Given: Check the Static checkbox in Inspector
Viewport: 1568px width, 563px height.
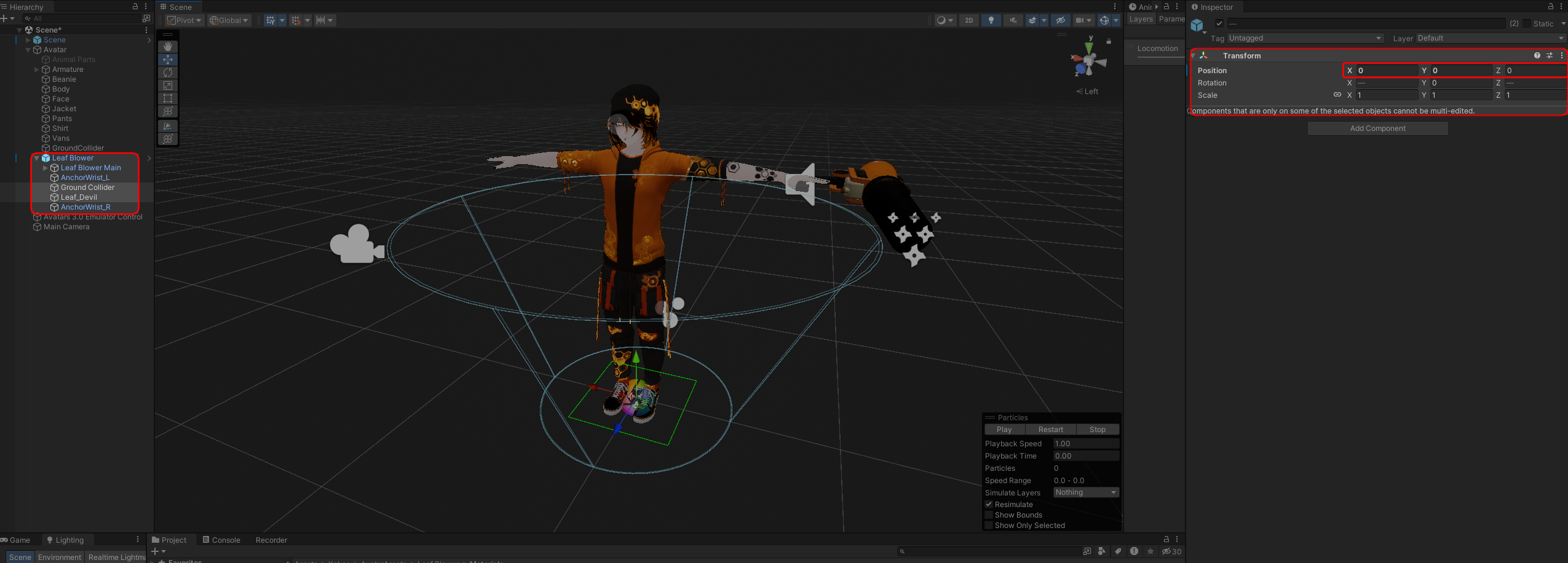Looking at the screenshot, I should (x=1527, y=23).
